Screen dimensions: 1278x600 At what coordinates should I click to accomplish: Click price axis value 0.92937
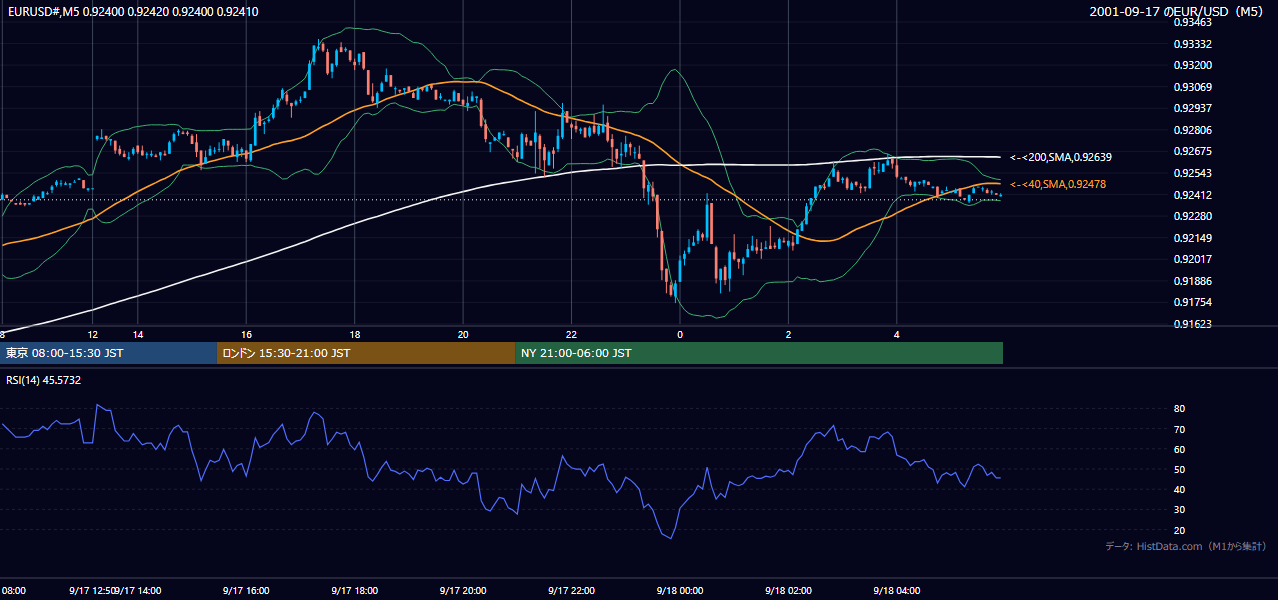click(x=1192, y=108)
